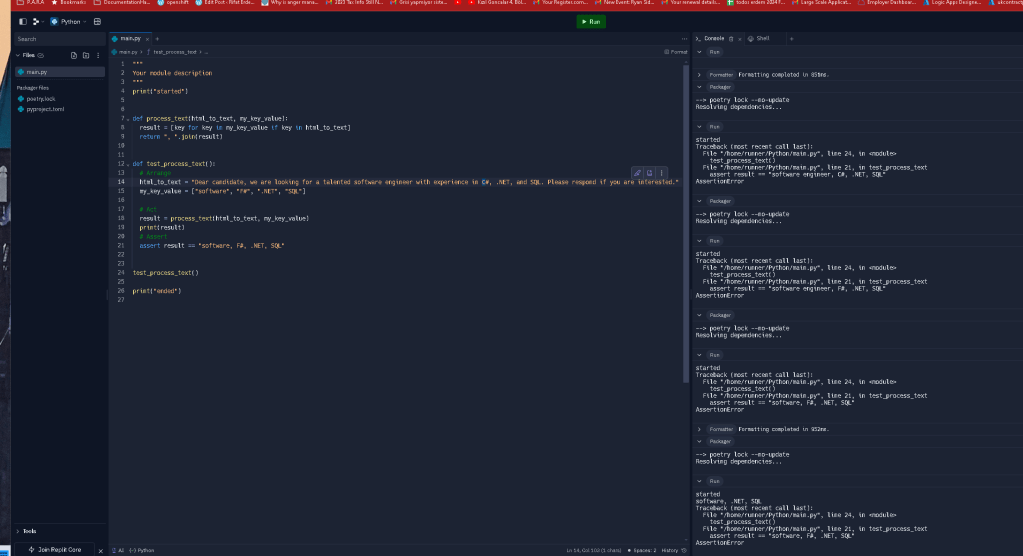
Task: Click the pencil AI edit icon on line 13
Action: (x=637, y=173)
